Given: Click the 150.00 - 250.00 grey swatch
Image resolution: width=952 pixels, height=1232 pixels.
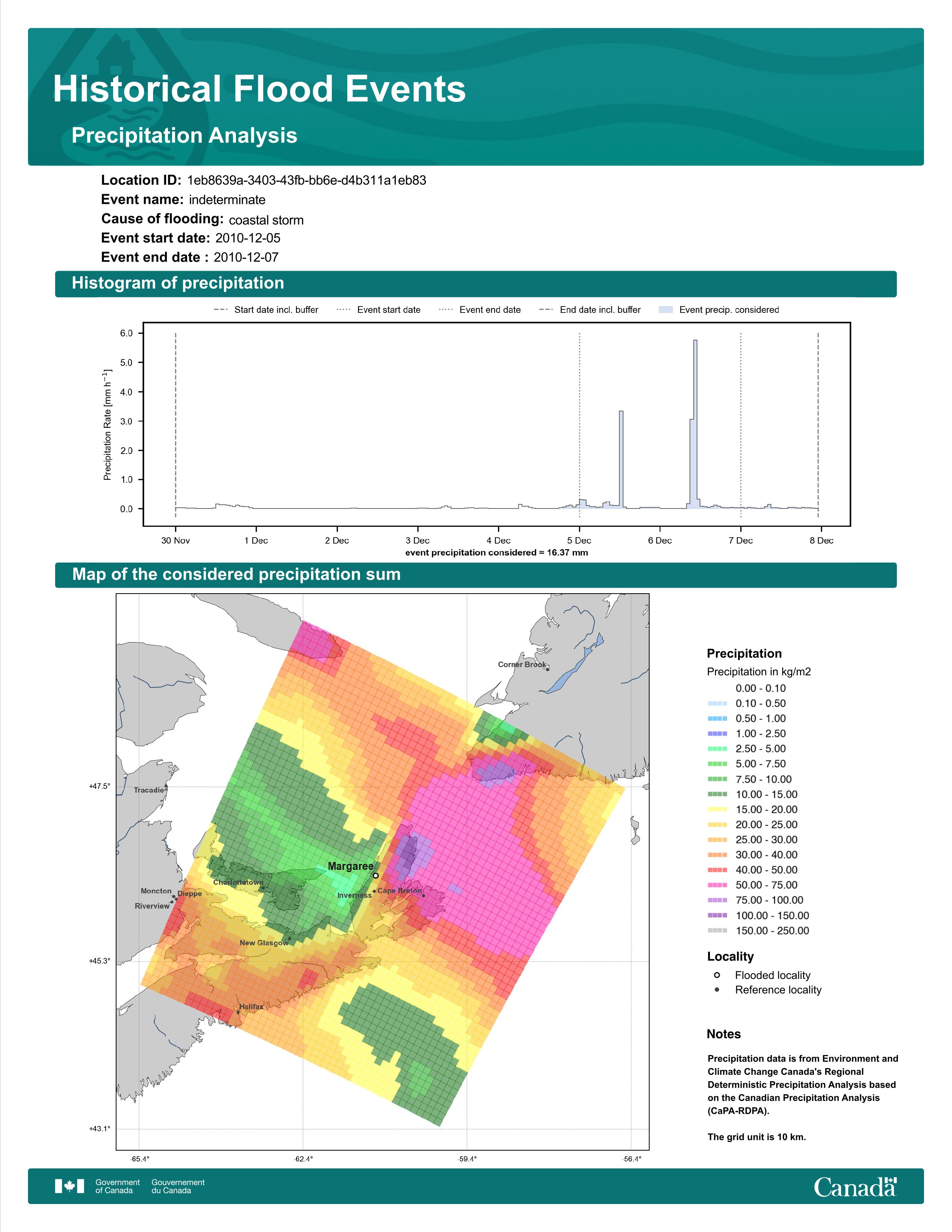Looking at the screenshot, I should pyautogui.click(x=717, y=931).
